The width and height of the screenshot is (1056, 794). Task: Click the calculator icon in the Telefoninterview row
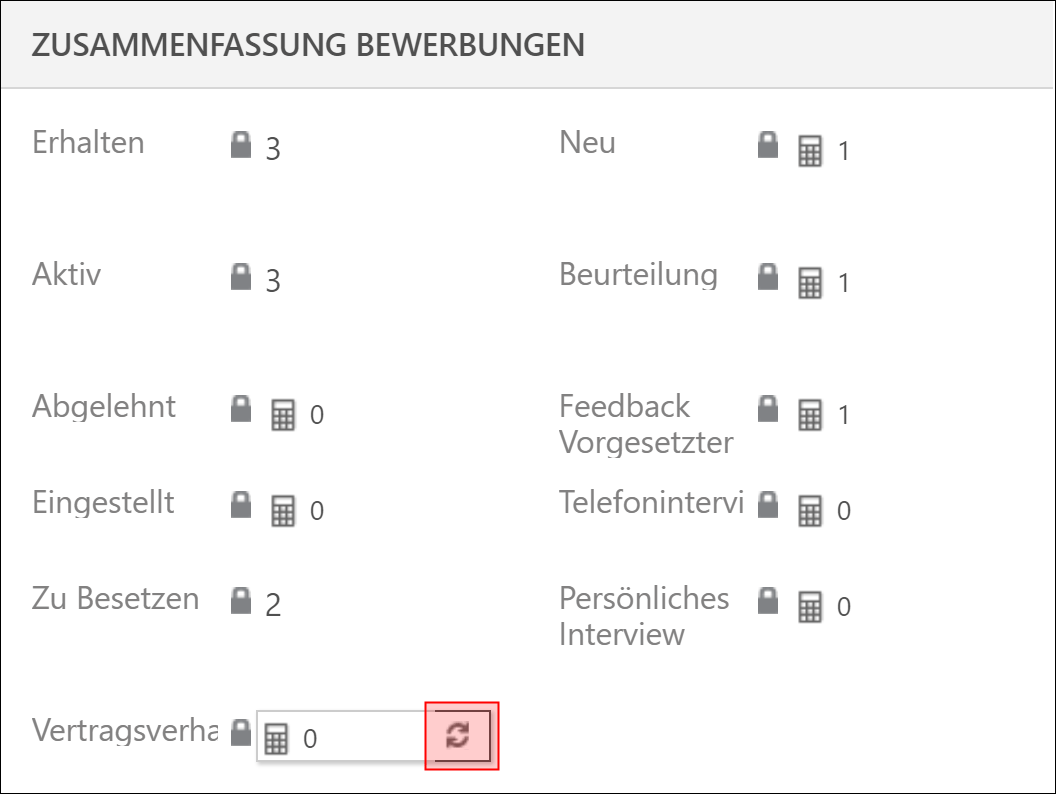click(x=810, y=510)
